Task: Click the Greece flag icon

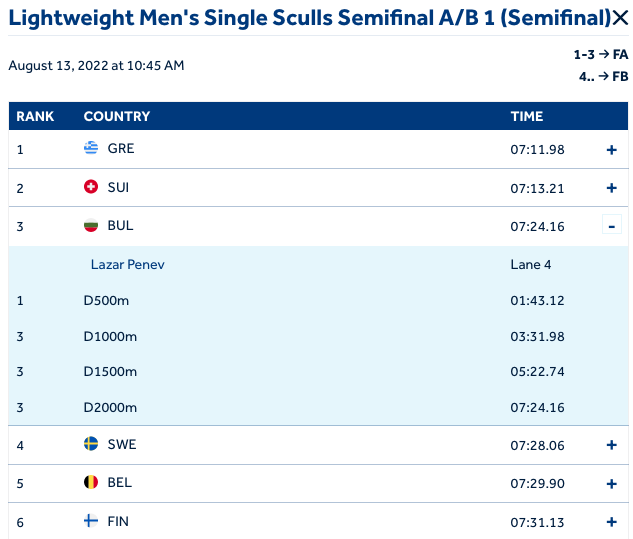Action: point(91,148)
